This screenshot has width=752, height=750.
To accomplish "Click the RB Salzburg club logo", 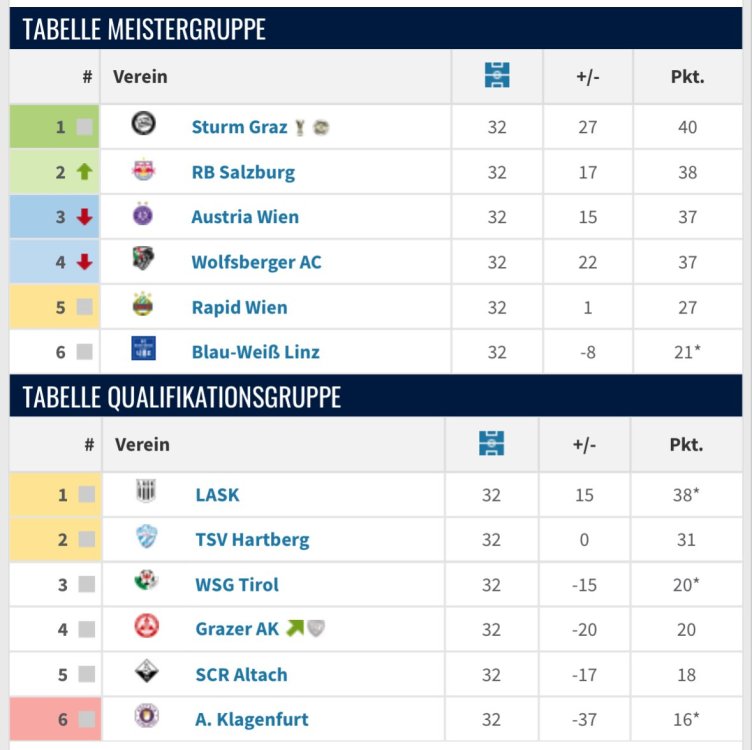I will (x=144, y=171).
